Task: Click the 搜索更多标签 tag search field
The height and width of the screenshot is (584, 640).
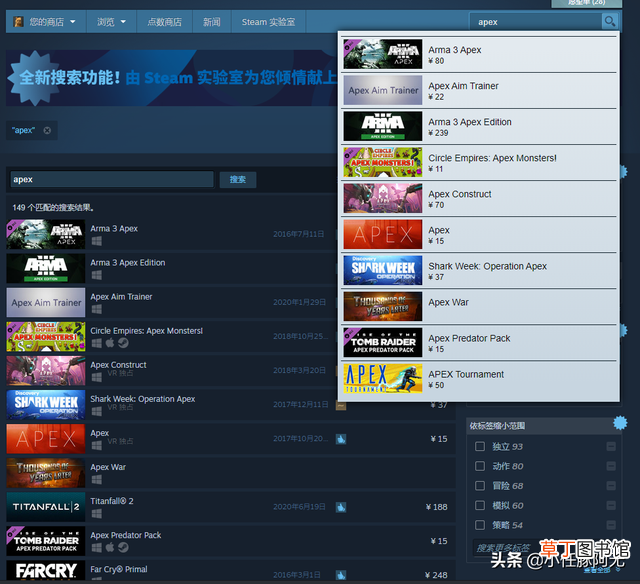Action: pos(506,548)
